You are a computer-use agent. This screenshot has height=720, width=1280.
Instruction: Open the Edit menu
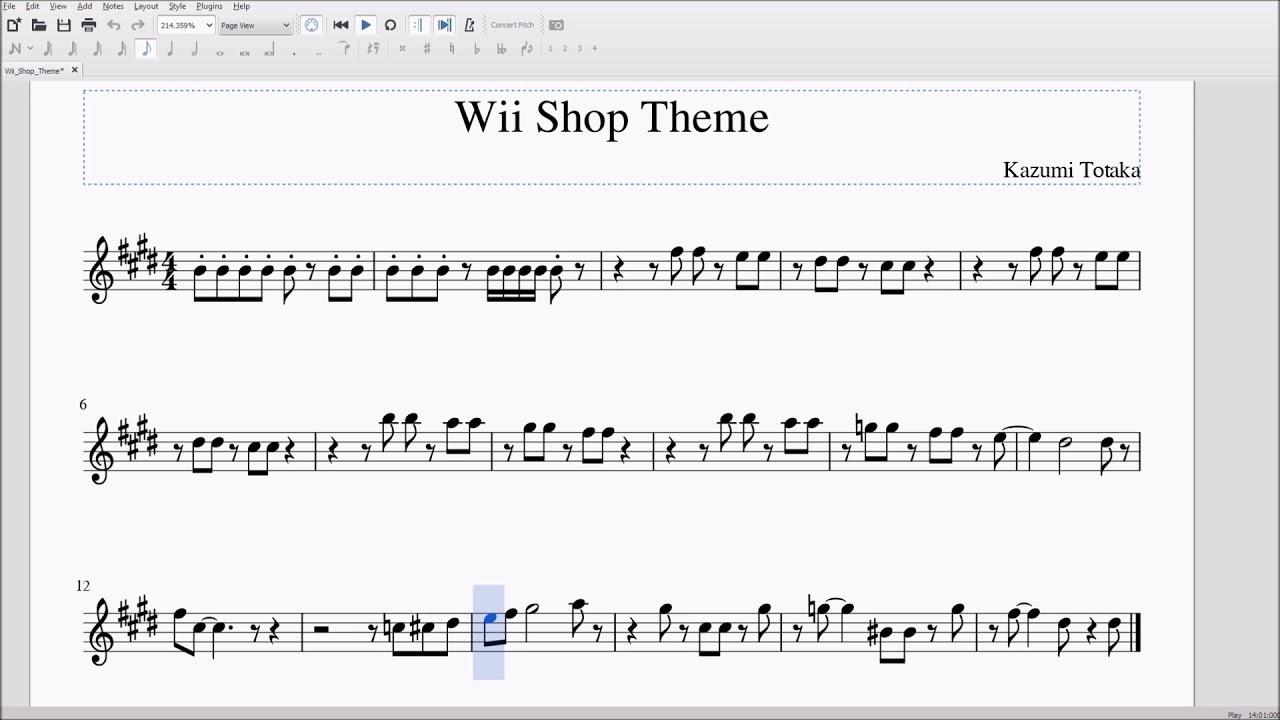click(33, 6)
